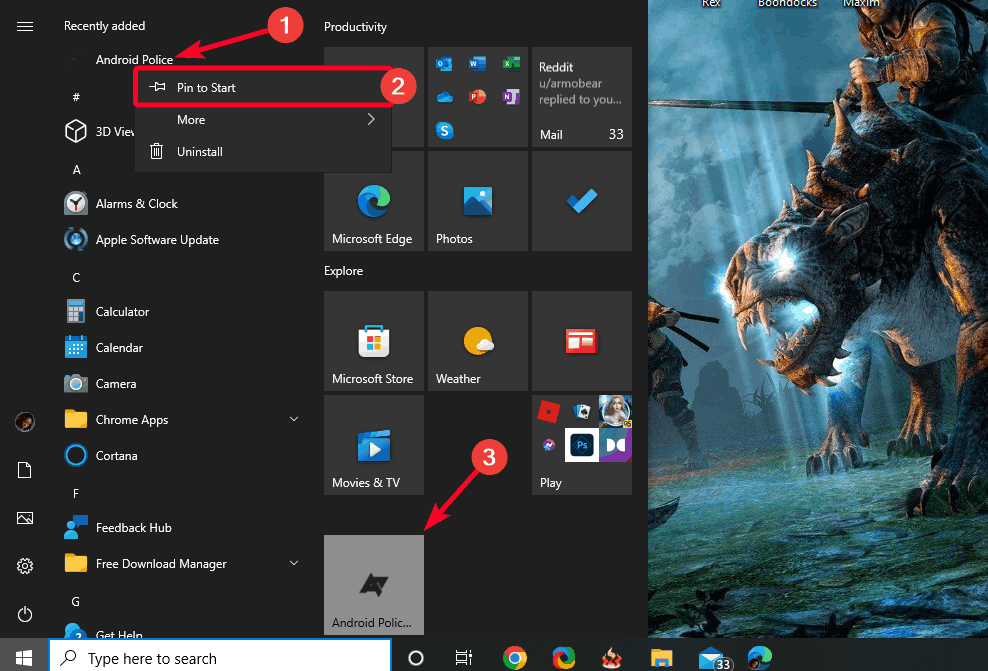Open Task View on taskbar

coord(464,658)
